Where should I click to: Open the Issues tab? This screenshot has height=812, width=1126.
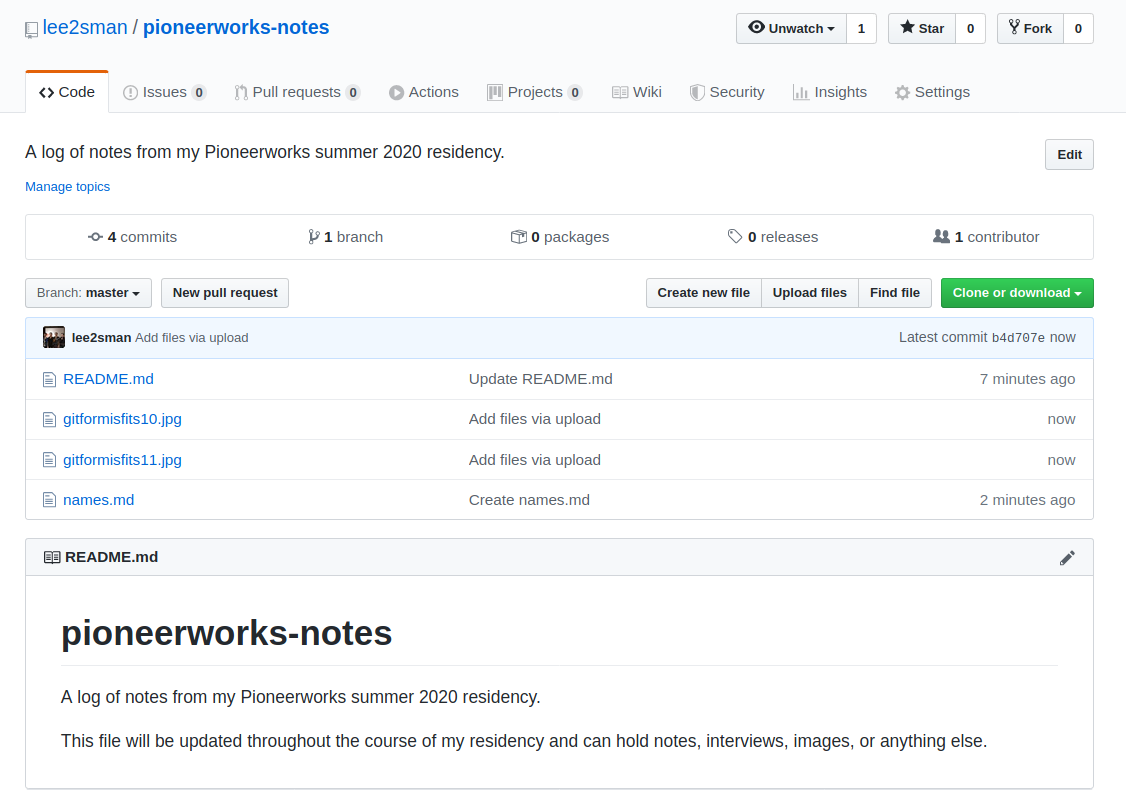[164, 92]
